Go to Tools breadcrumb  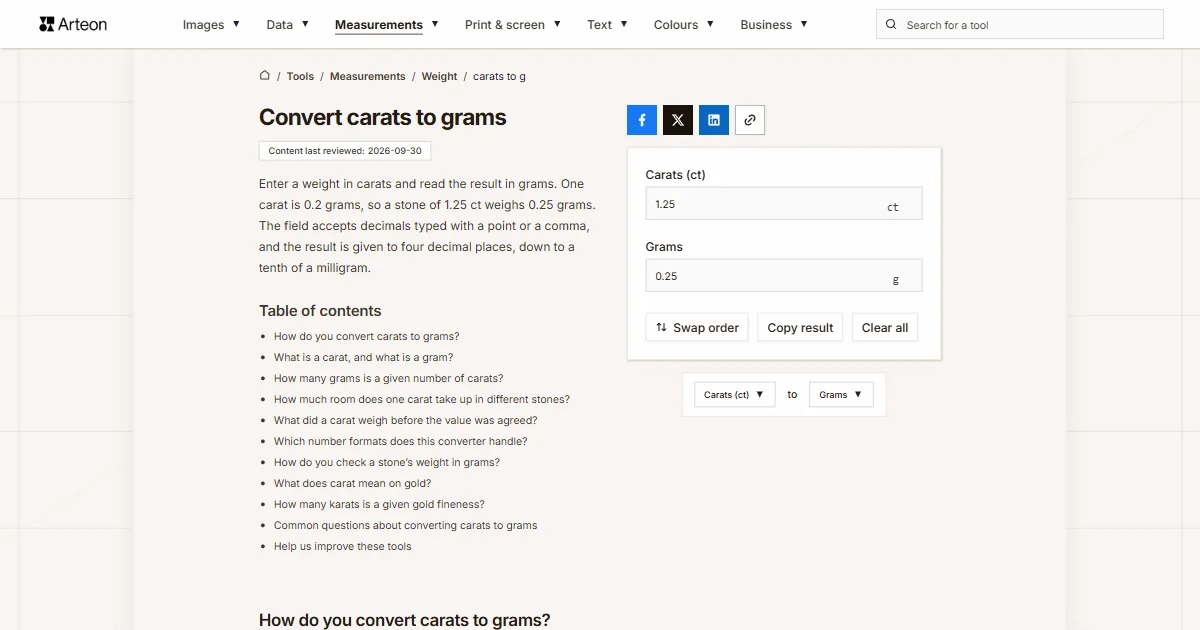point(300,76)
